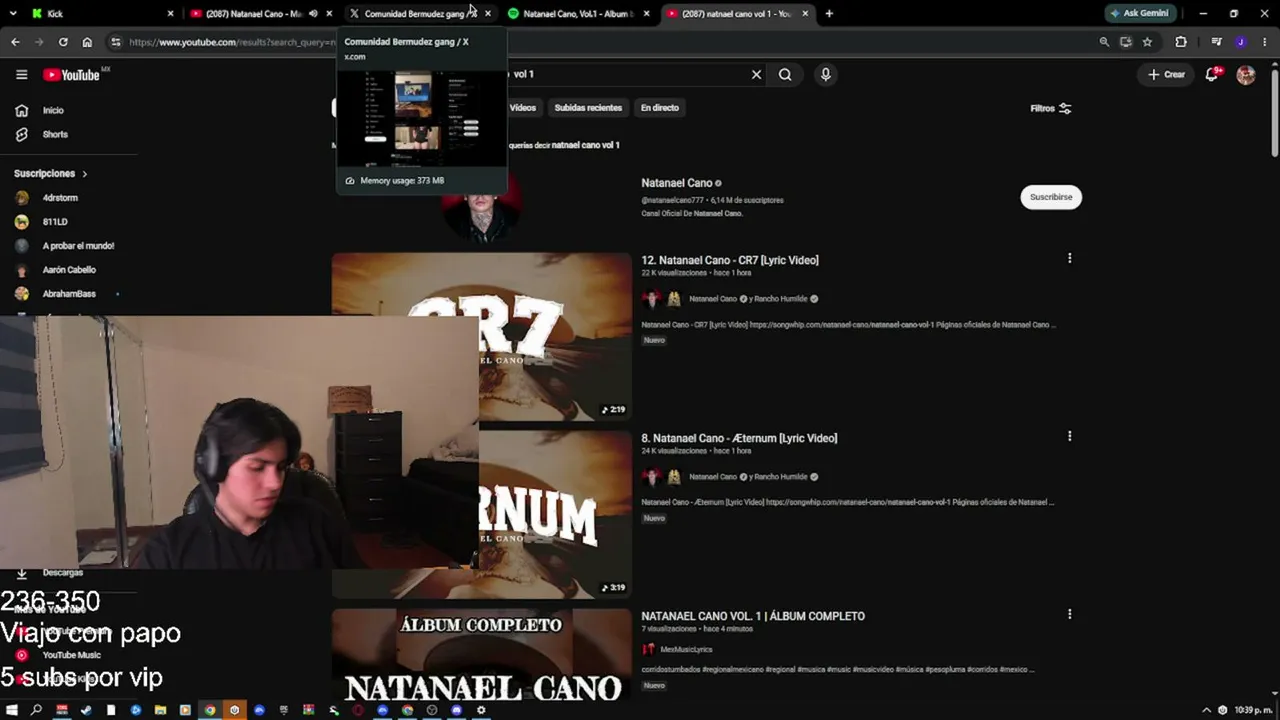This screenshot has width=1280, height=720.
Task: Open more options for CR7 Lyric Video
Action: click(1069, 258)
